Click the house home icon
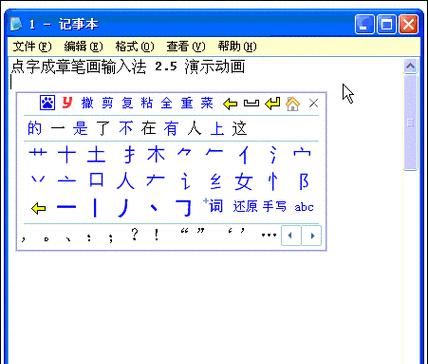Viewport: 428px width, 364px height. pyautogui.click(x=293, y=104)
